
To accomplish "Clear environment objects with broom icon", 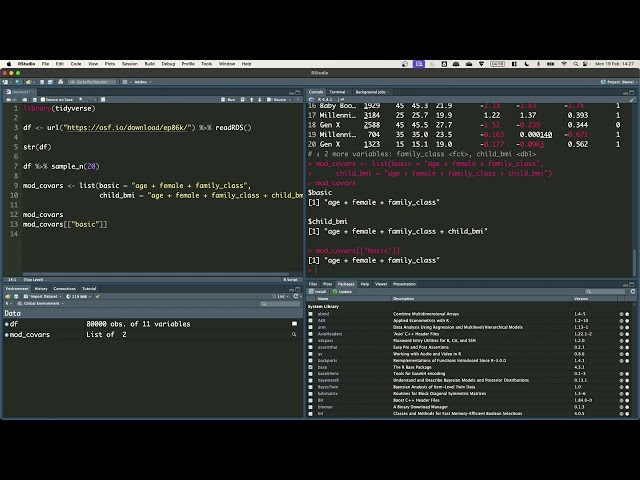I will tap(98, 296).
